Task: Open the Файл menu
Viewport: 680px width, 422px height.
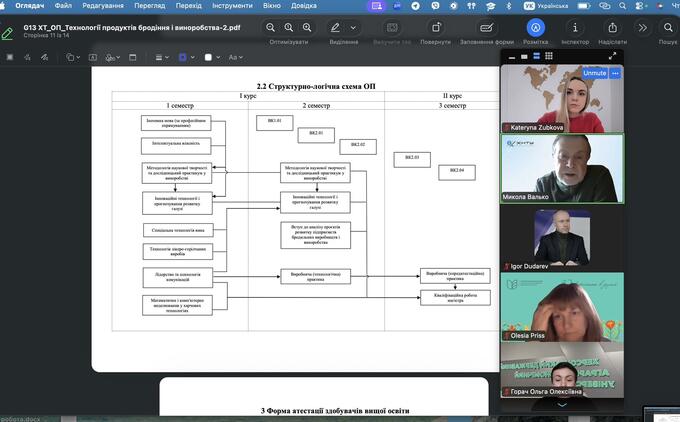Action: tap(64, 6)
